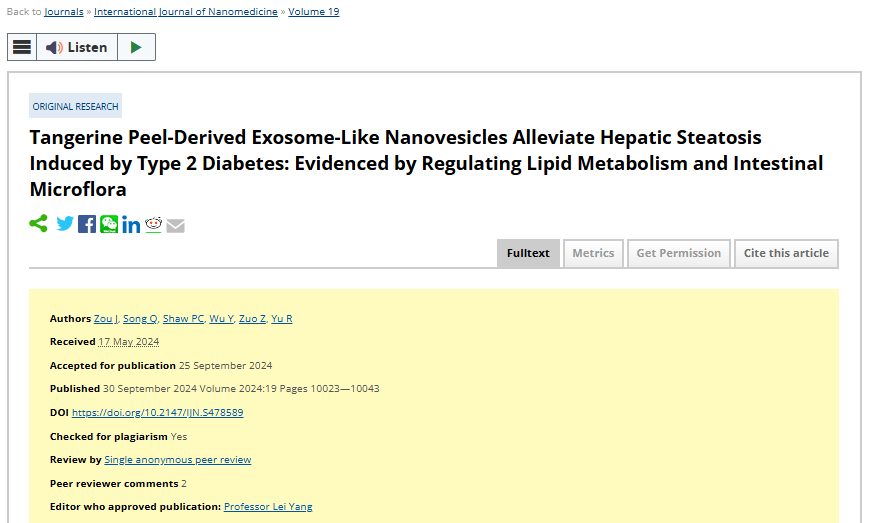
Task: Share the article on LinkedIn
Action: [x=131, y=225]
